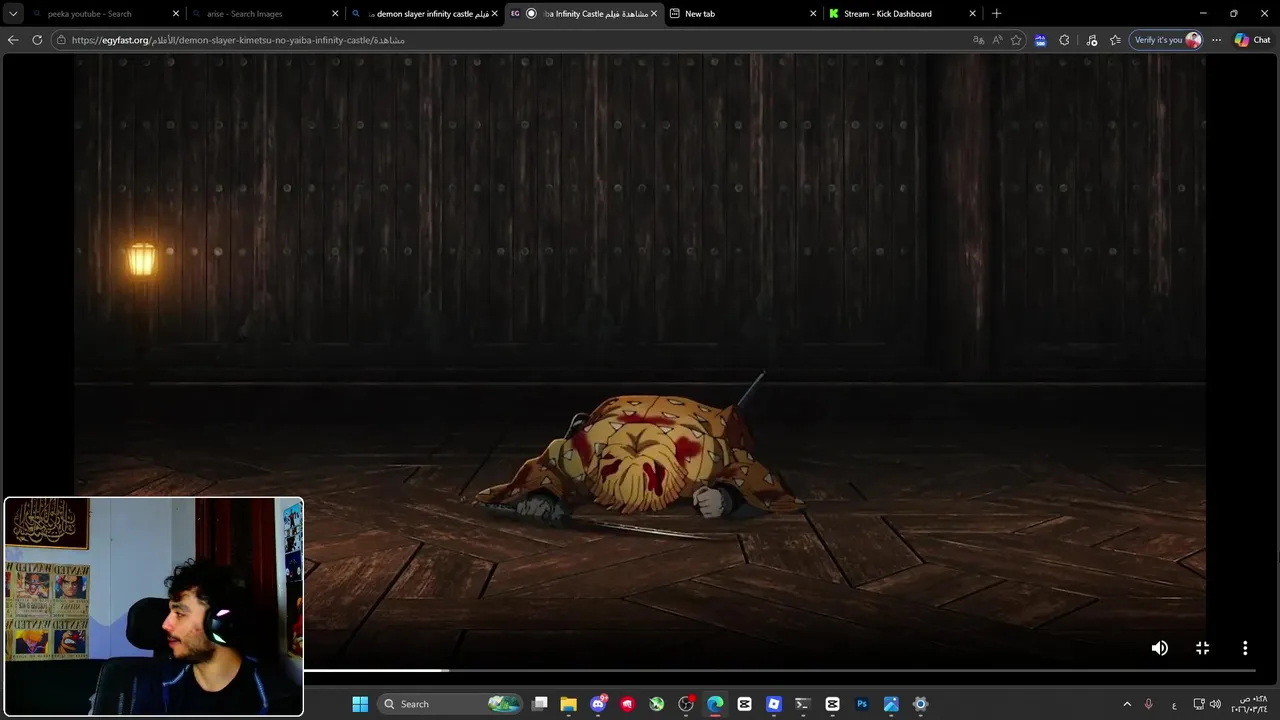
Task: Click the taskbar Search box
Action: point(450,704)
